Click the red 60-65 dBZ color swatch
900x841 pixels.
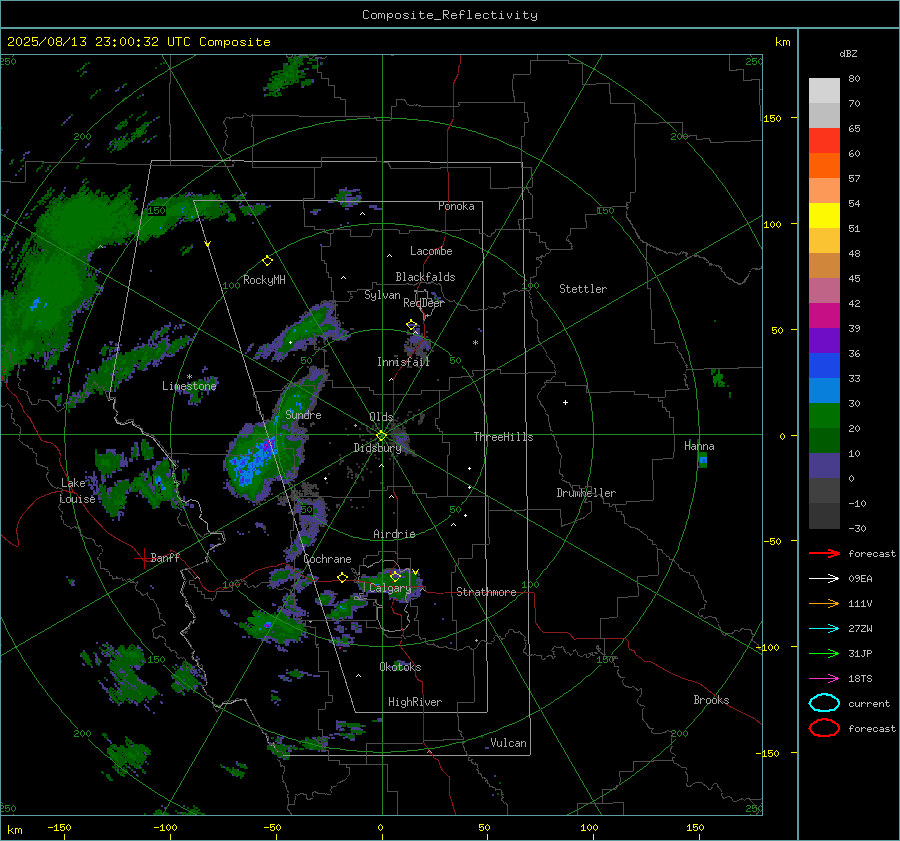pos(824,141)
